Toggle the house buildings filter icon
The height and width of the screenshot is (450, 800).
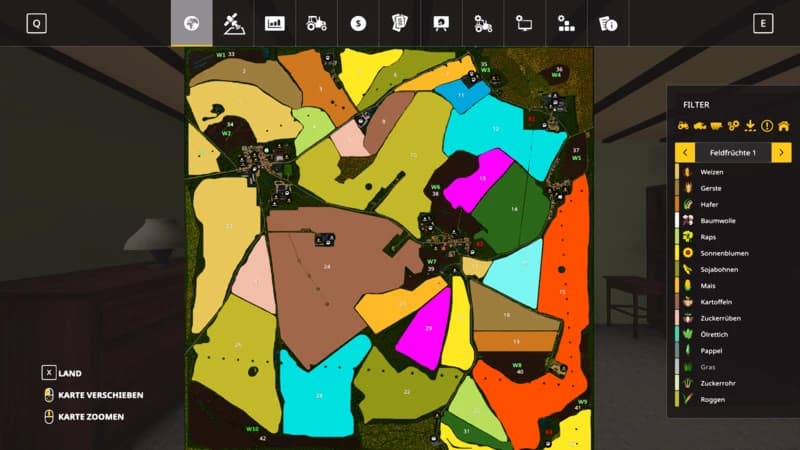(784, 126)
